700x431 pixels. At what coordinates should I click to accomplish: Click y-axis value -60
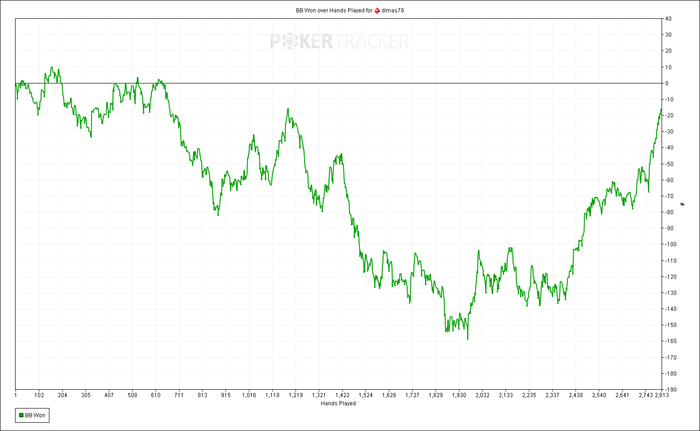pyautogui.click(x=669, y=180)
